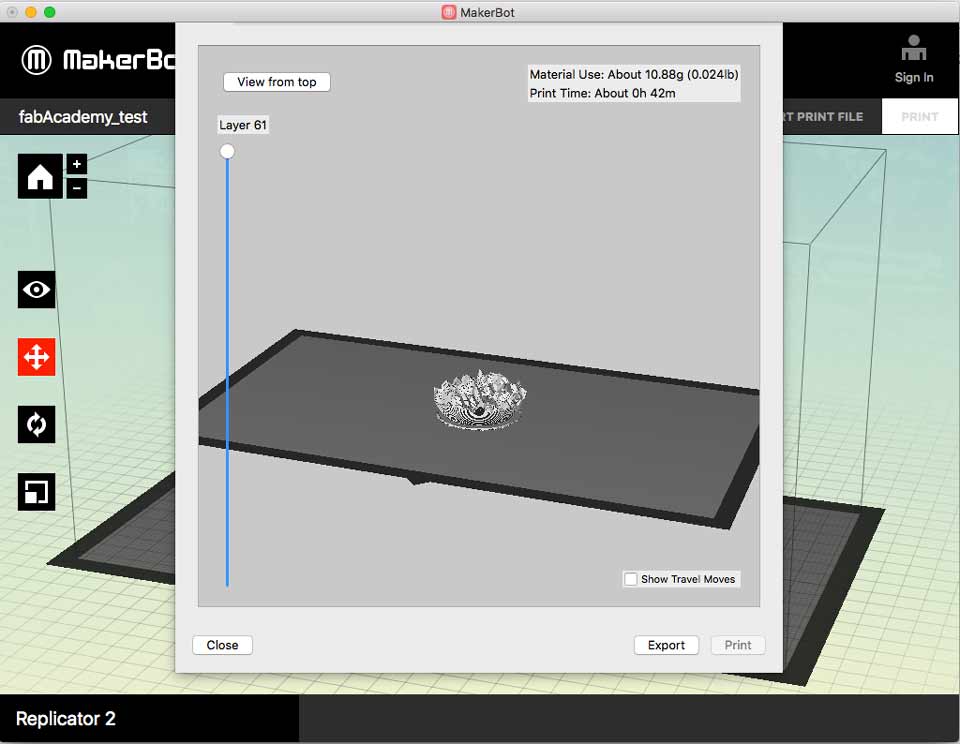Click the sliced model in preview

tap(479, 399)
